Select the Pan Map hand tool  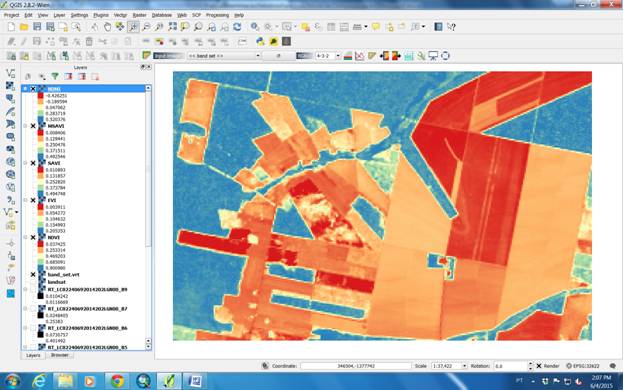click(x=107, y=27)
